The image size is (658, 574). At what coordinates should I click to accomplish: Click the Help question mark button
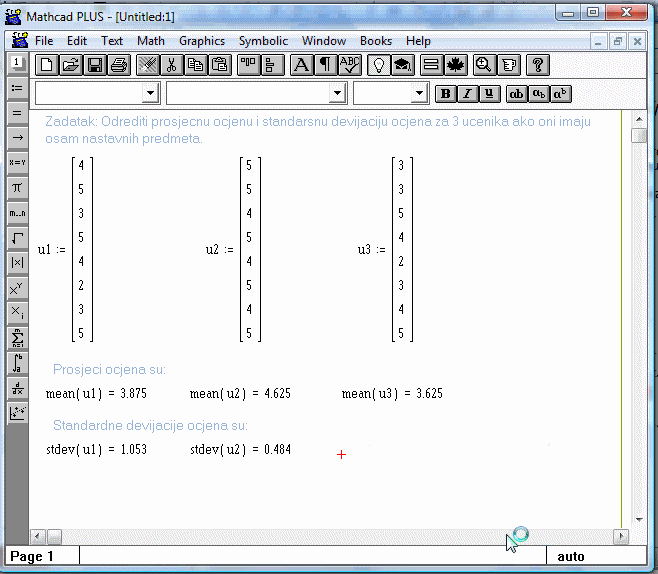coord(538,65)
